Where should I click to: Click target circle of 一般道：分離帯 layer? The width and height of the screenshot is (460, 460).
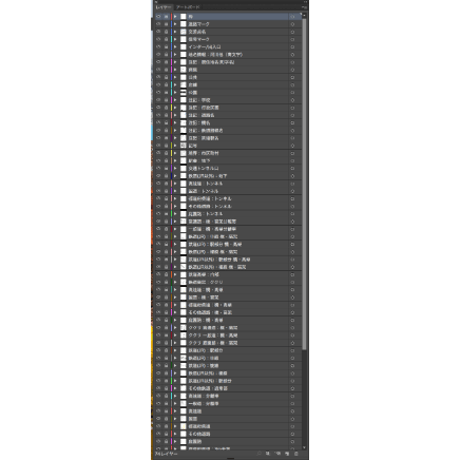pos(292,404)
